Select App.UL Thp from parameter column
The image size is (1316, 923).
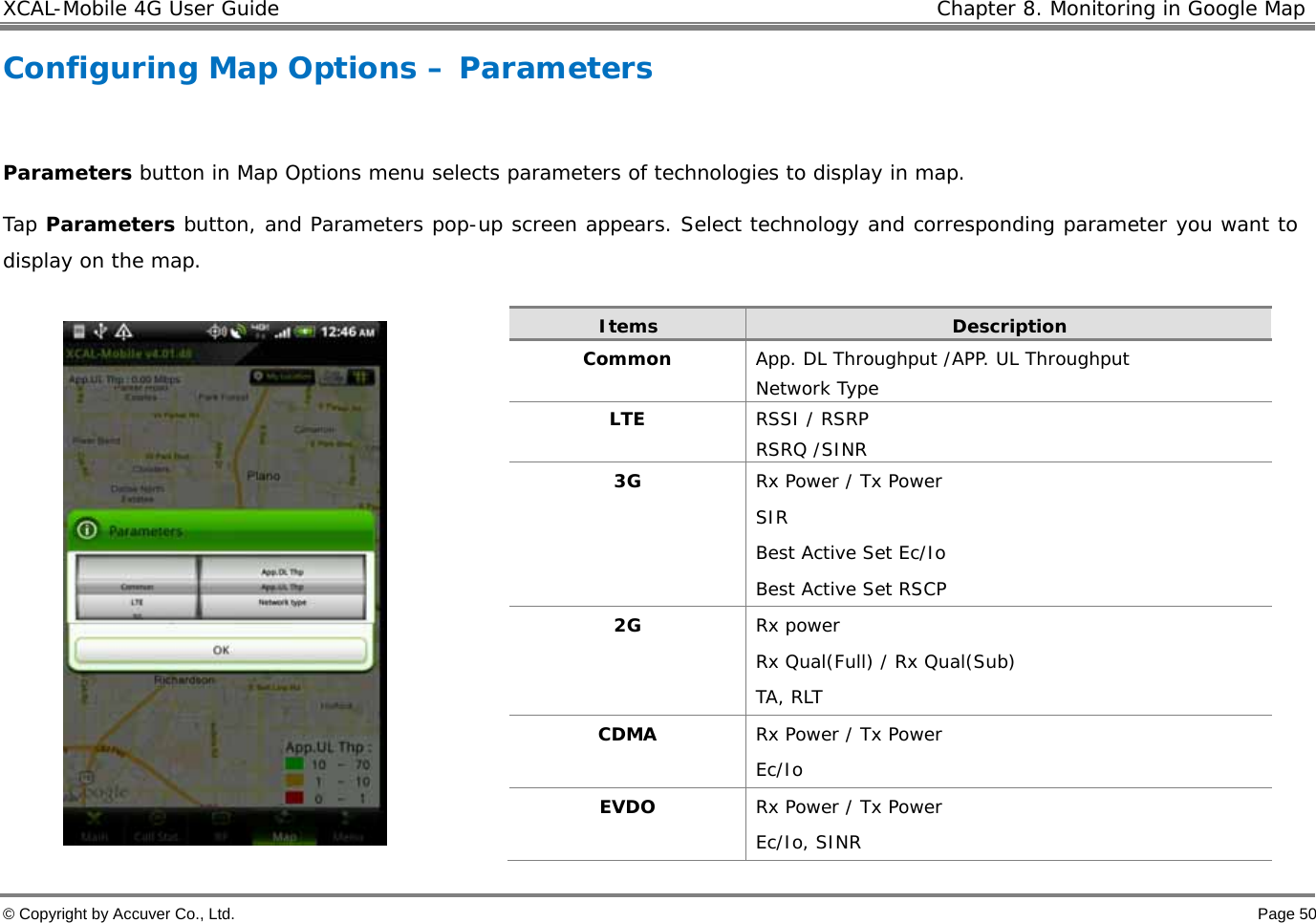[283, 585]
